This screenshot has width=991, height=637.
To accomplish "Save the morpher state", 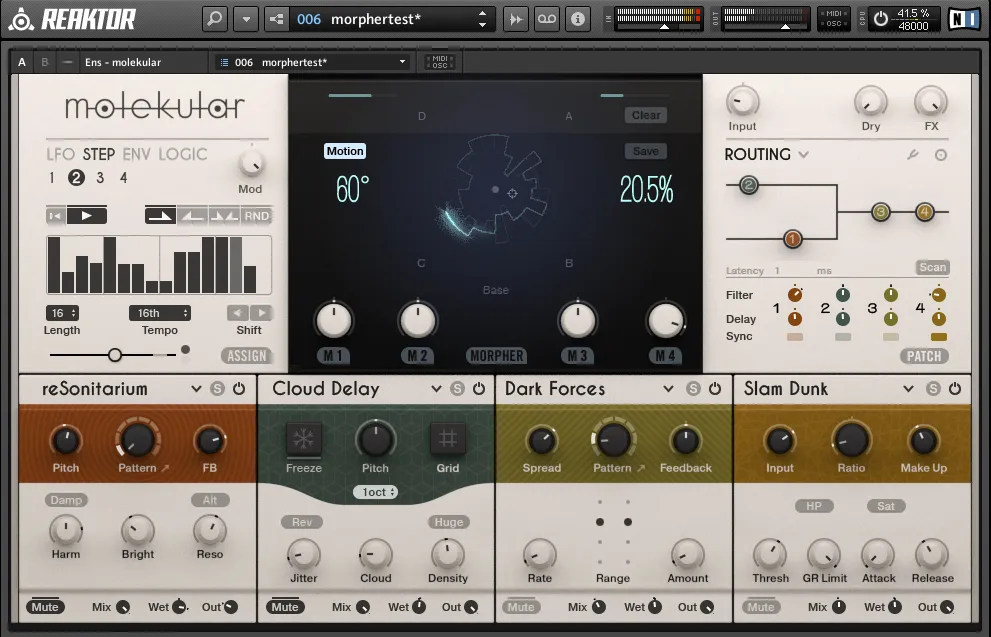I will click(x=646, y=151).
